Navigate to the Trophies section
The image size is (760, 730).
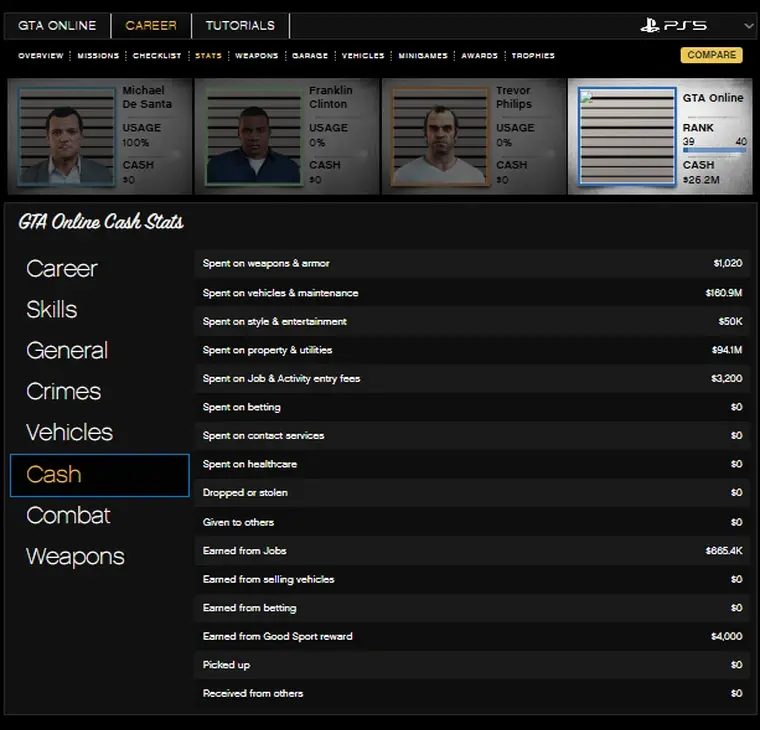[x=533, y=56]
